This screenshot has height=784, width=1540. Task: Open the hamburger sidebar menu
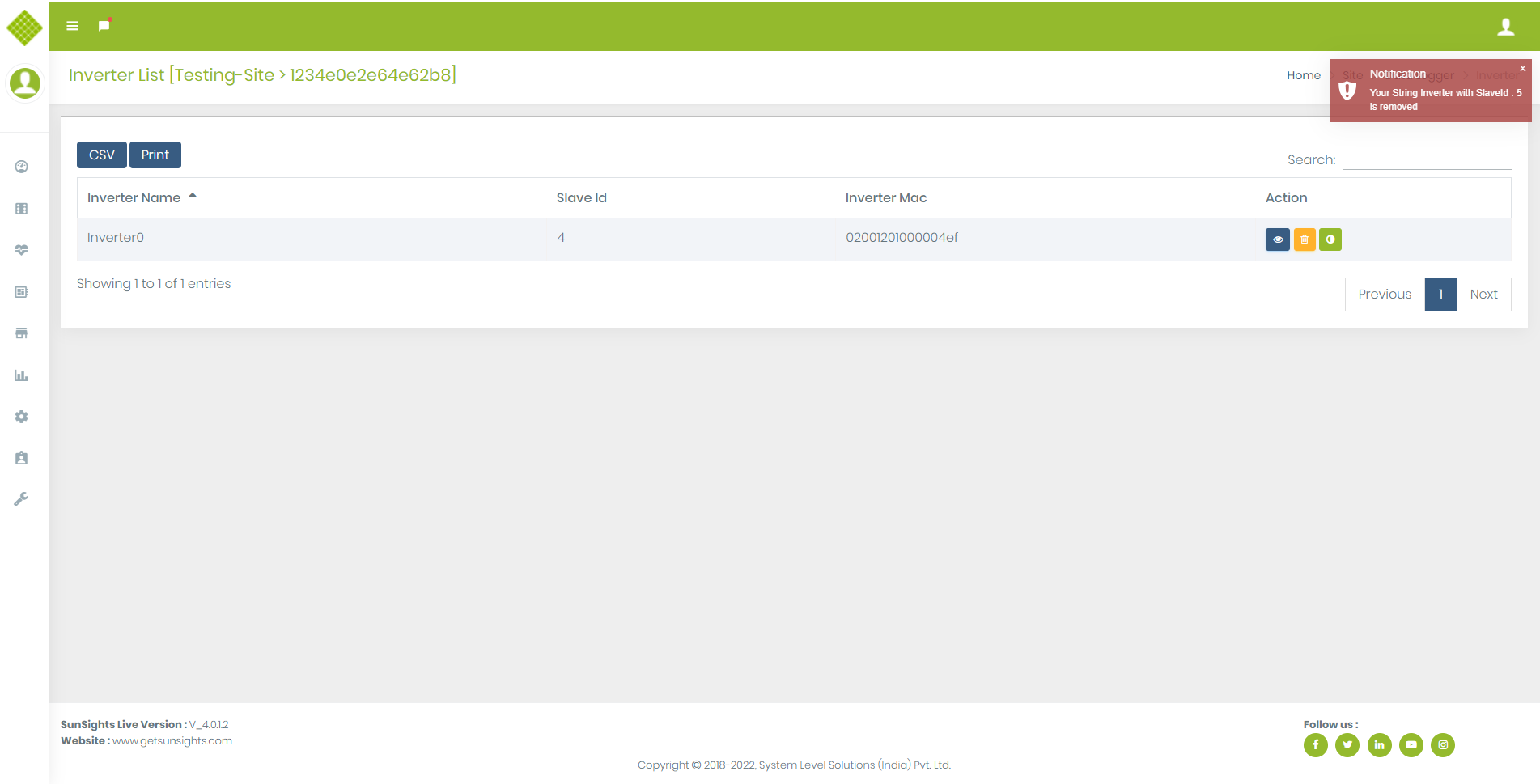point(72,26)
